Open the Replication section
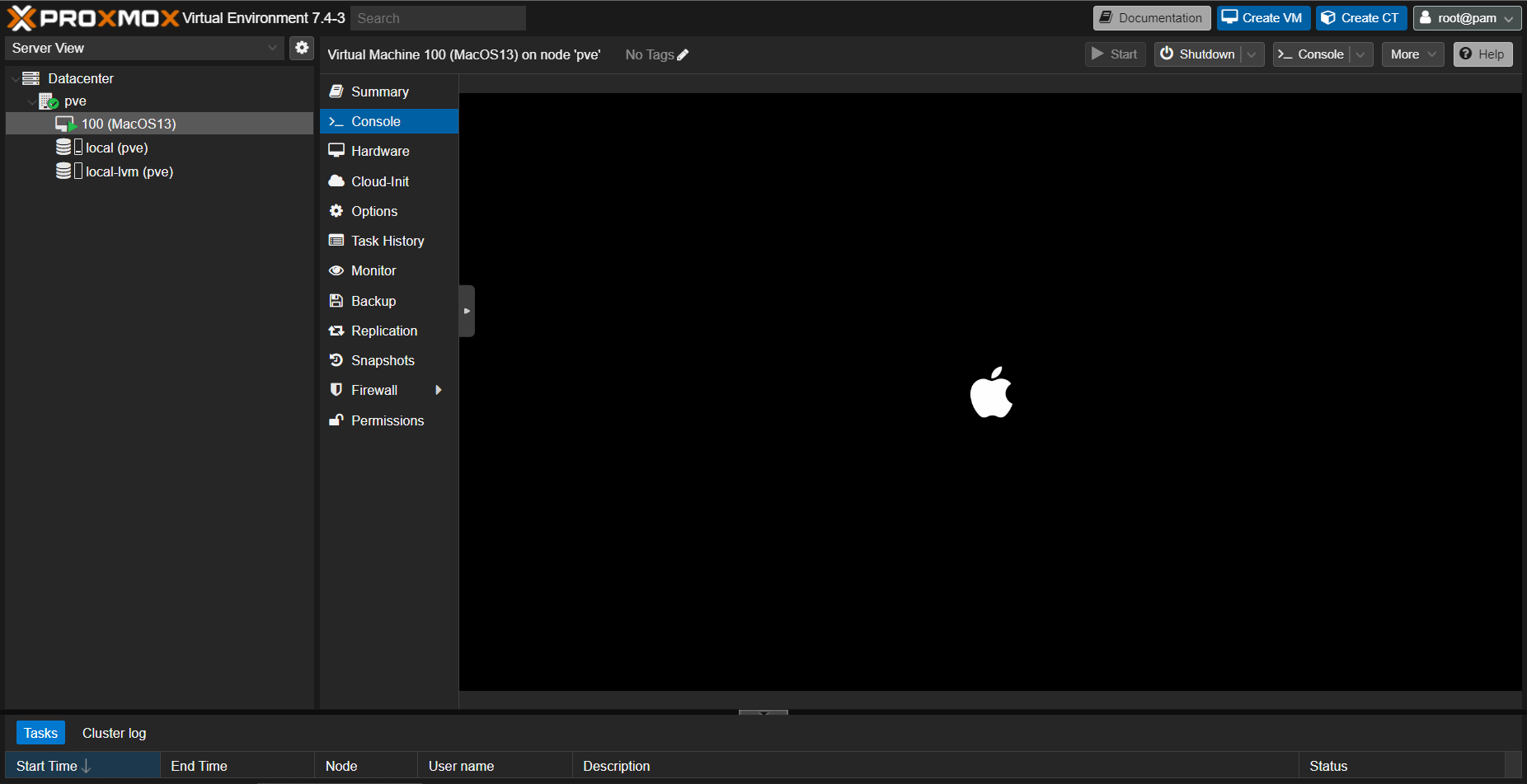Image resolution: width=1527 pixels, height=784 pixels. pos(383,331)
